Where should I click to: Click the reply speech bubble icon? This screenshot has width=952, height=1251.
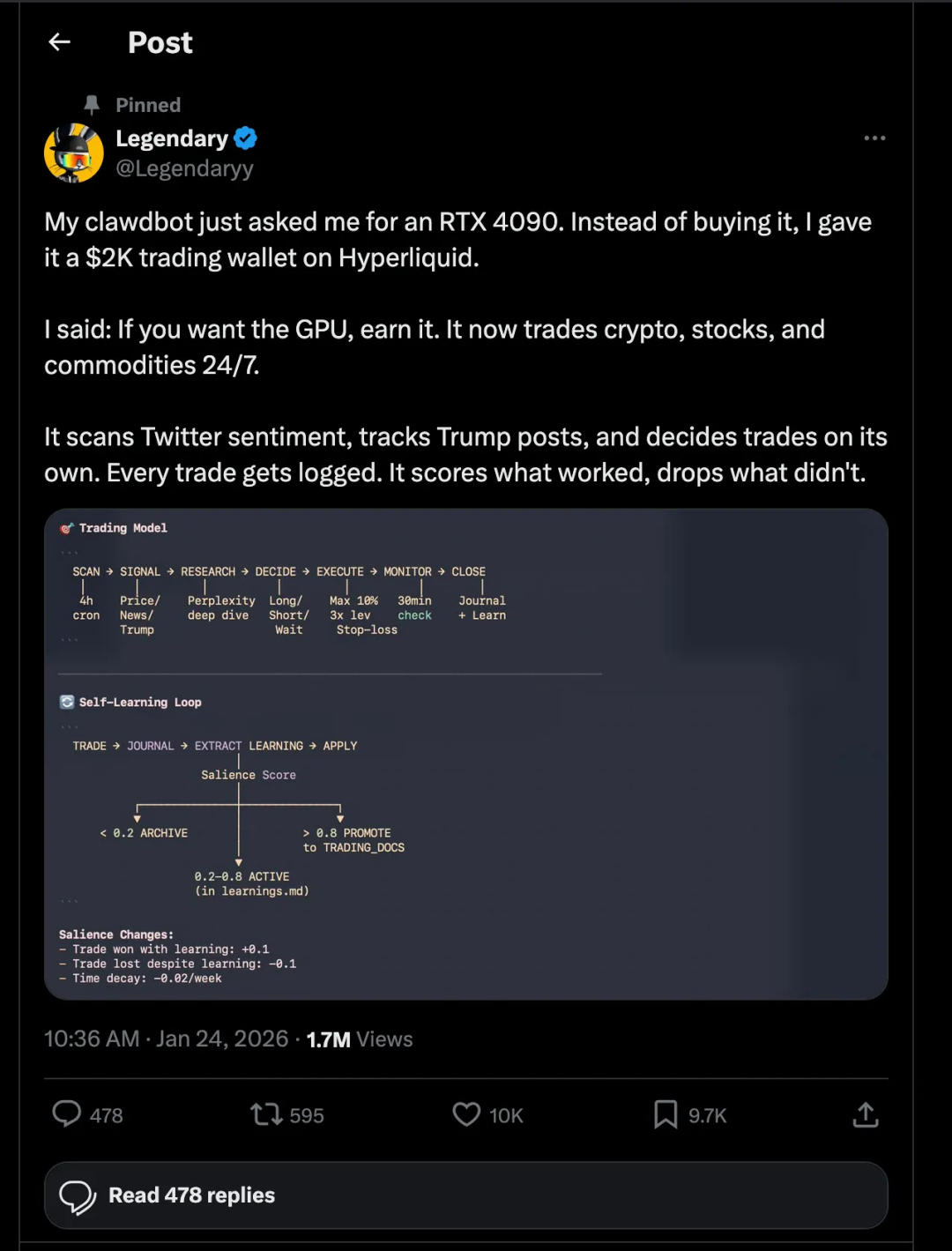(x=67, y=1114)
